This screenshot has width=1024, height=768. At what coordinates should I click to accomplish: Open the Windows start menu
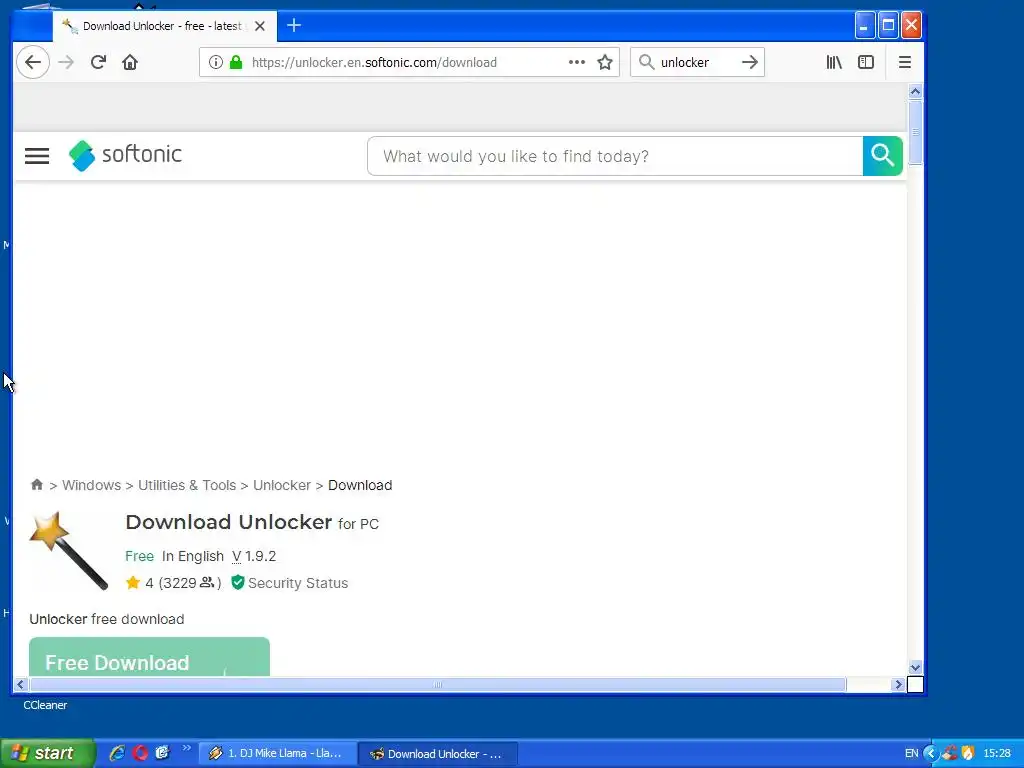click(x=47, y=753)
